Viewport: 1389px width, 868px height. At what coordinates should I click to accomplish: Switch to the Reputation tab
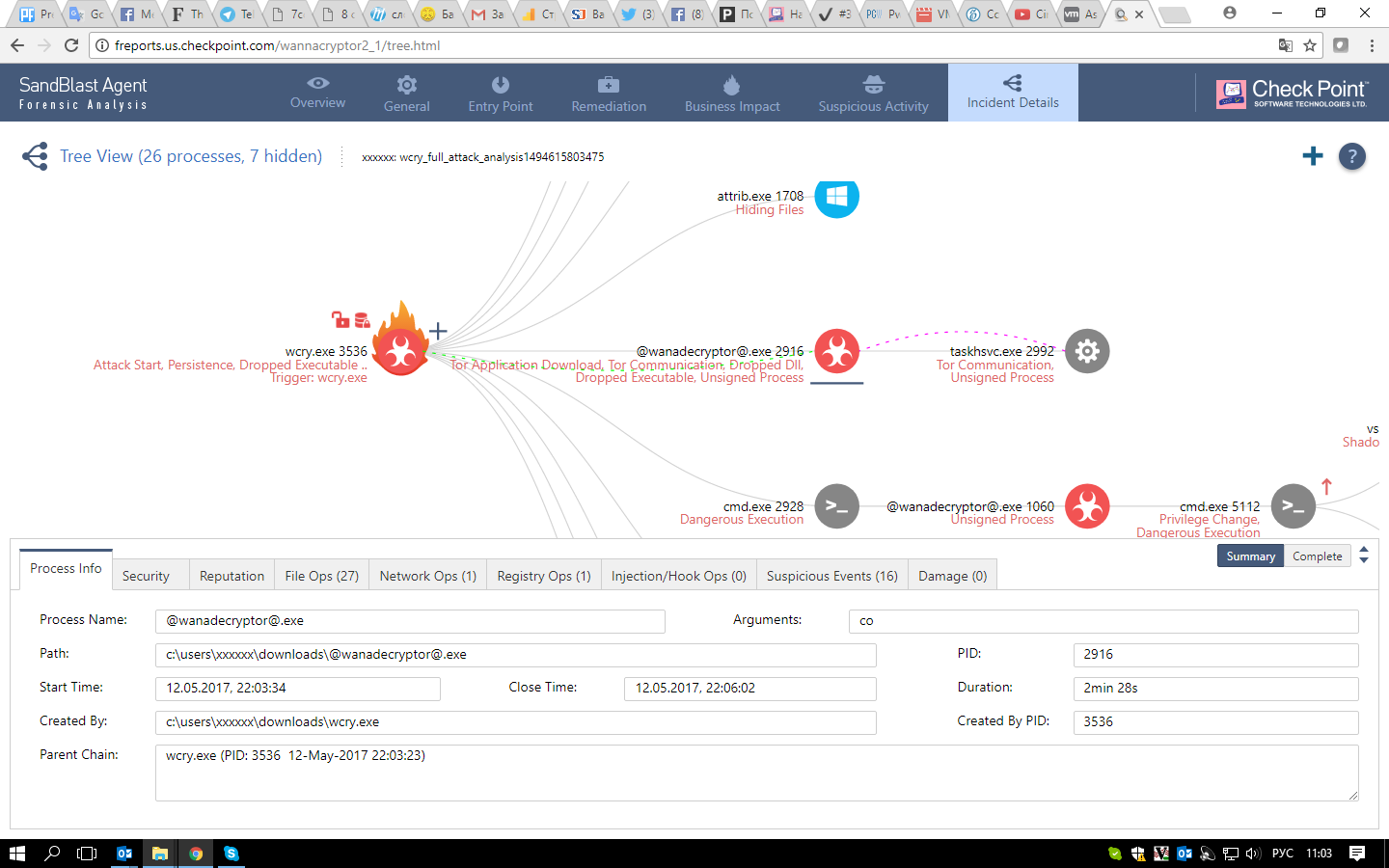click(x=231, y=576)
